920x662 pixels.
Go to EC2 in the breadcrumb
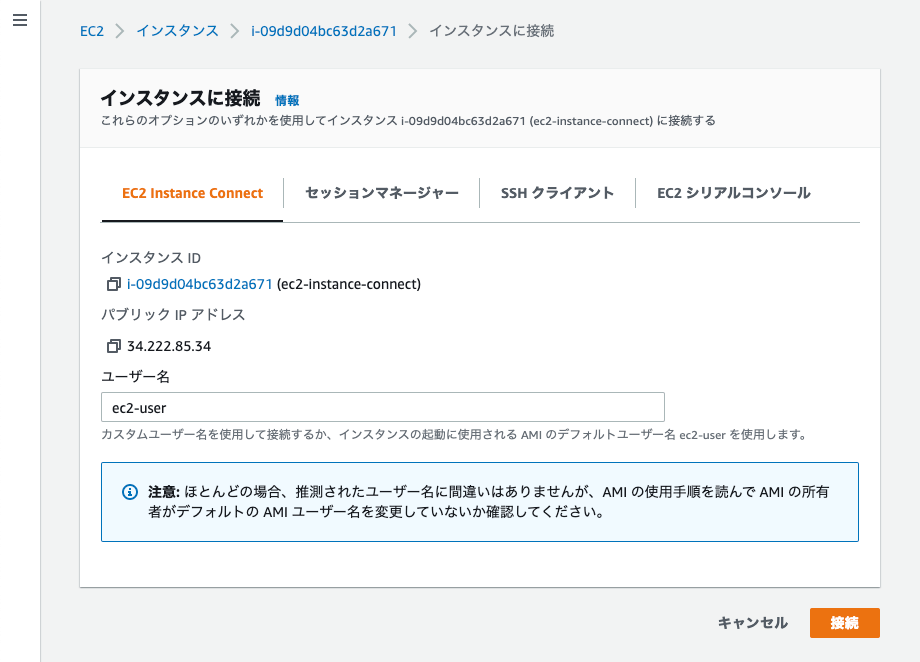pyautogui.click(x=92, y=31)
